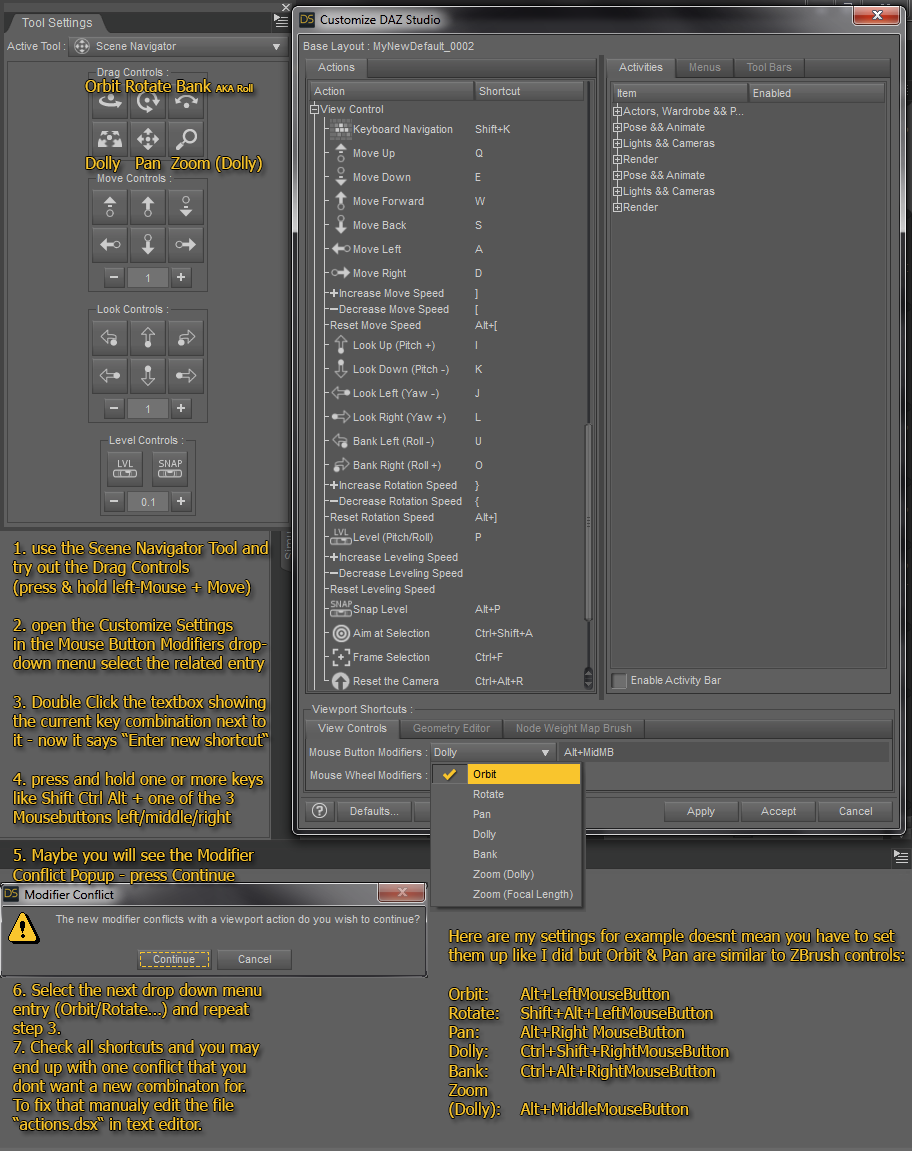Image resolution: width=912 pixels, height=1151 pixels.
Task: Open the Geometry Editor shortcuts tab
Action: (451, 729)
